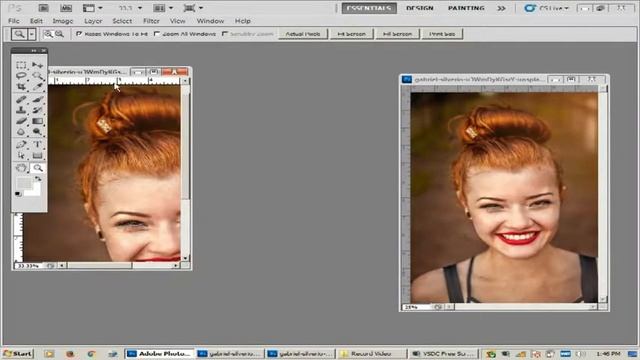Select the History Brush tool

coord(38,110)
